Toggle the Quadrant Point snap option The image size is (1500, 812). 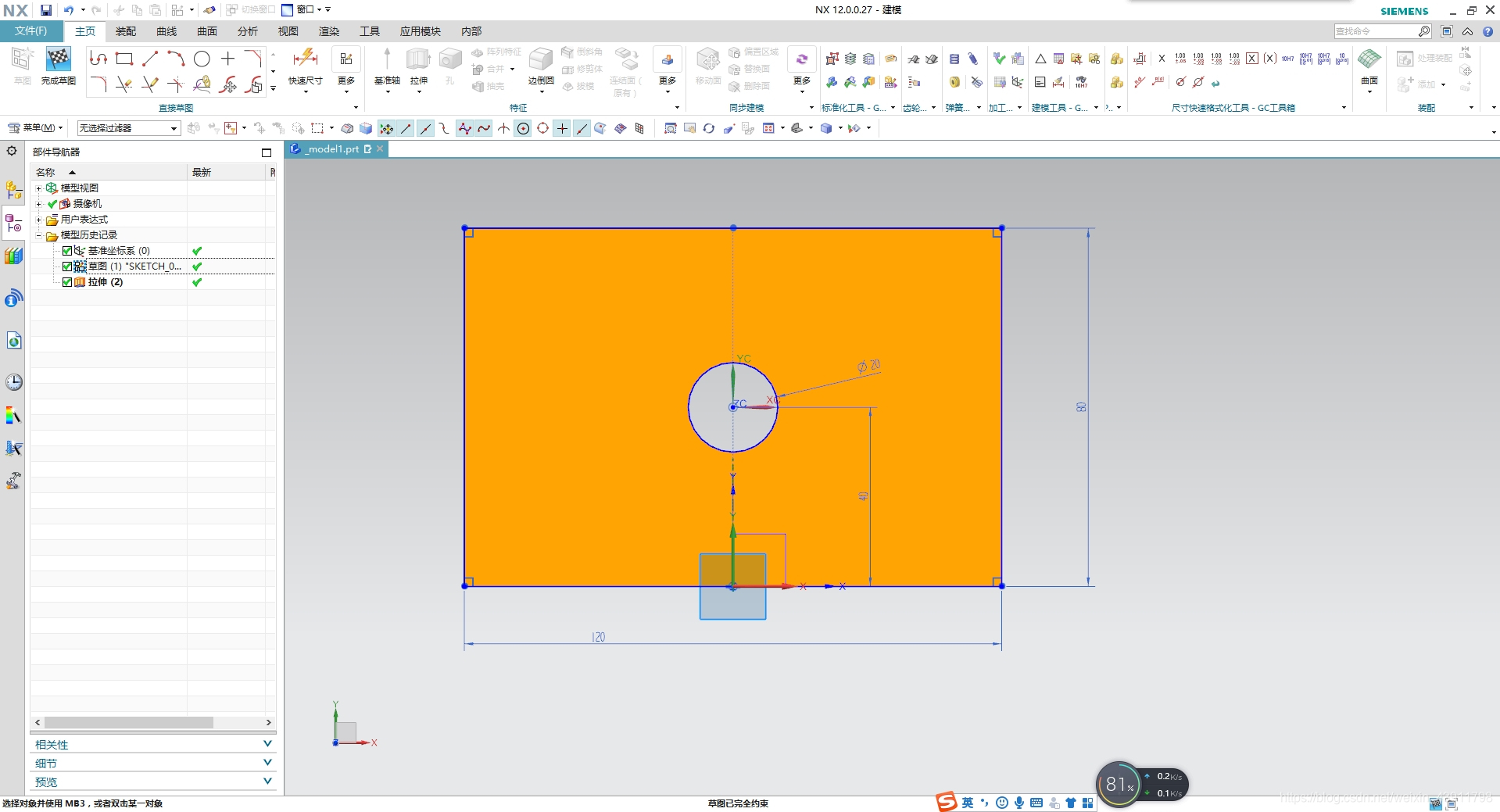click(542, 129)
